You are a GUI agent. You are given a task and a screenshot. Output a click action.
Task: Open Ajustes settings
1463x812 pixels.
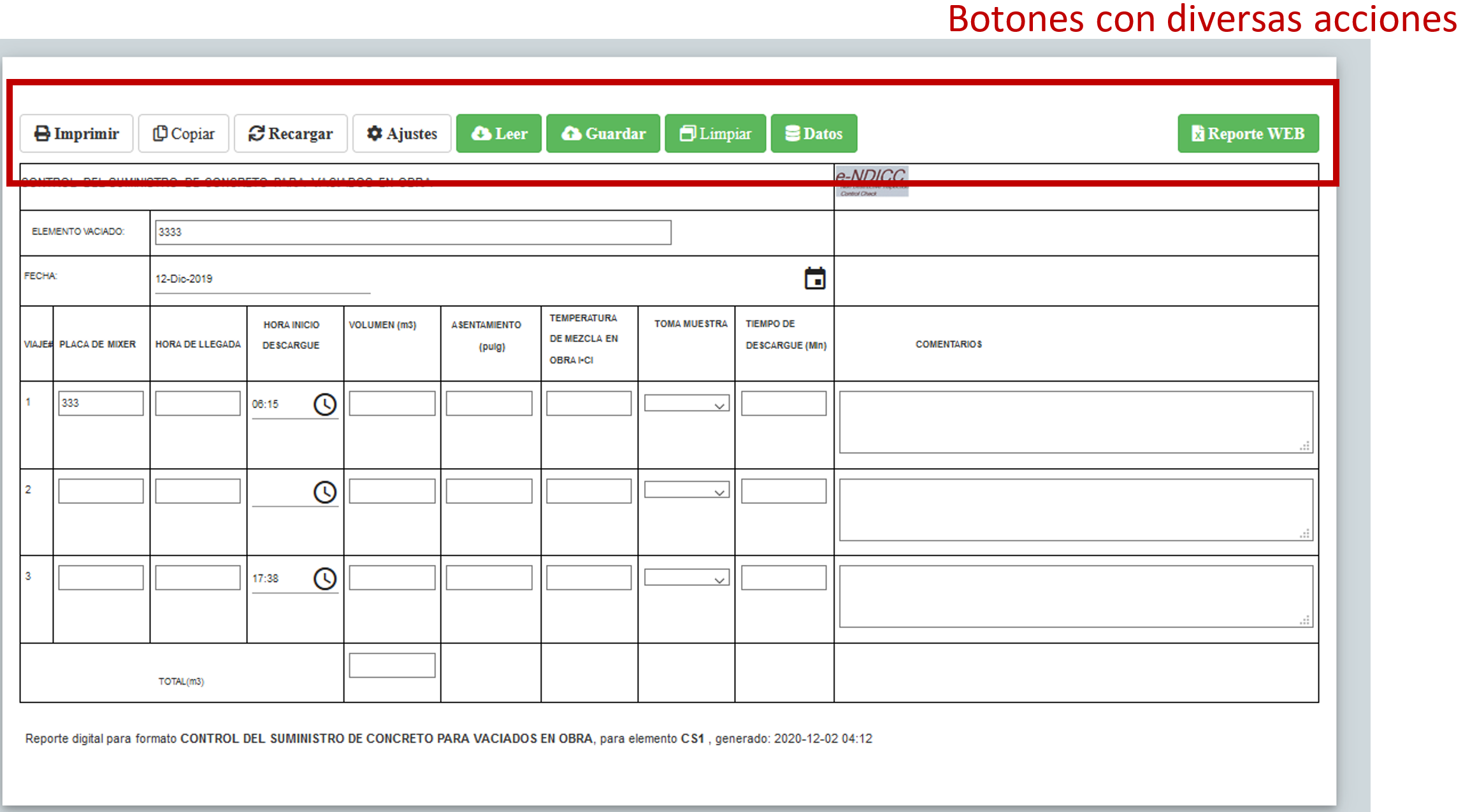pyautogui.click(x=402, y=134)
